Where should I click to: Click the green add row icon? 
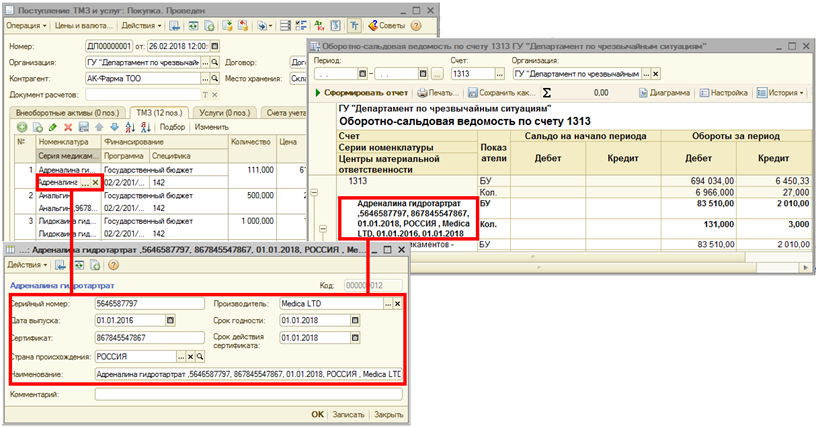click(x=22, y=127)
